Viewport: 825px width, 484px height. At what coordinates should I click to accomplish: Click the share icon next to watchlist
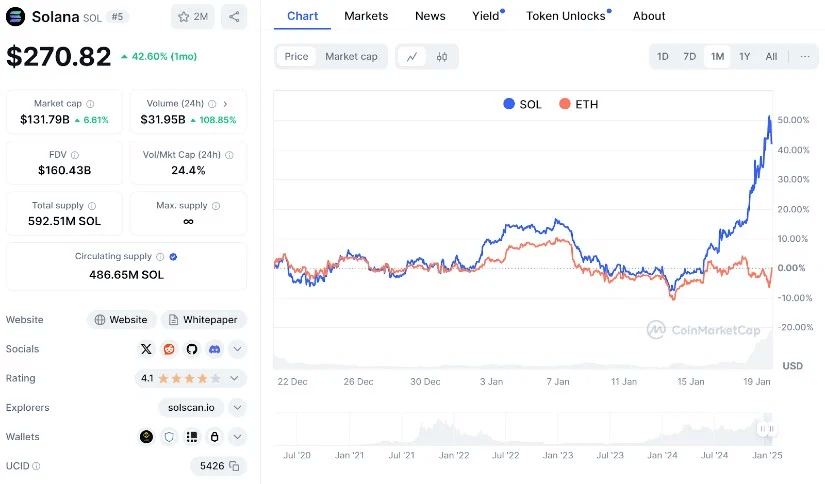coord(233,17)
